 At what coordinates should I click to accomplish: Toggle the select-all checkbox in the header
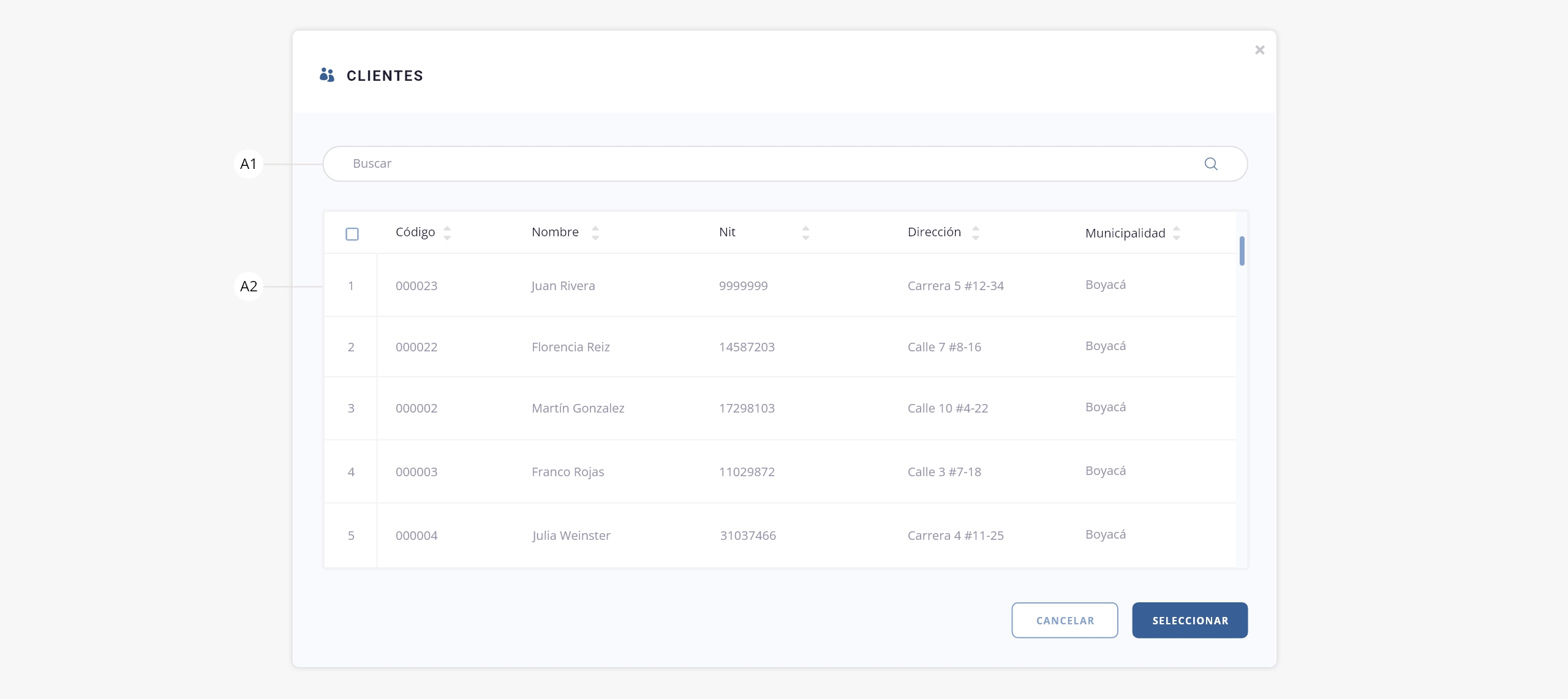pos(352,234)
